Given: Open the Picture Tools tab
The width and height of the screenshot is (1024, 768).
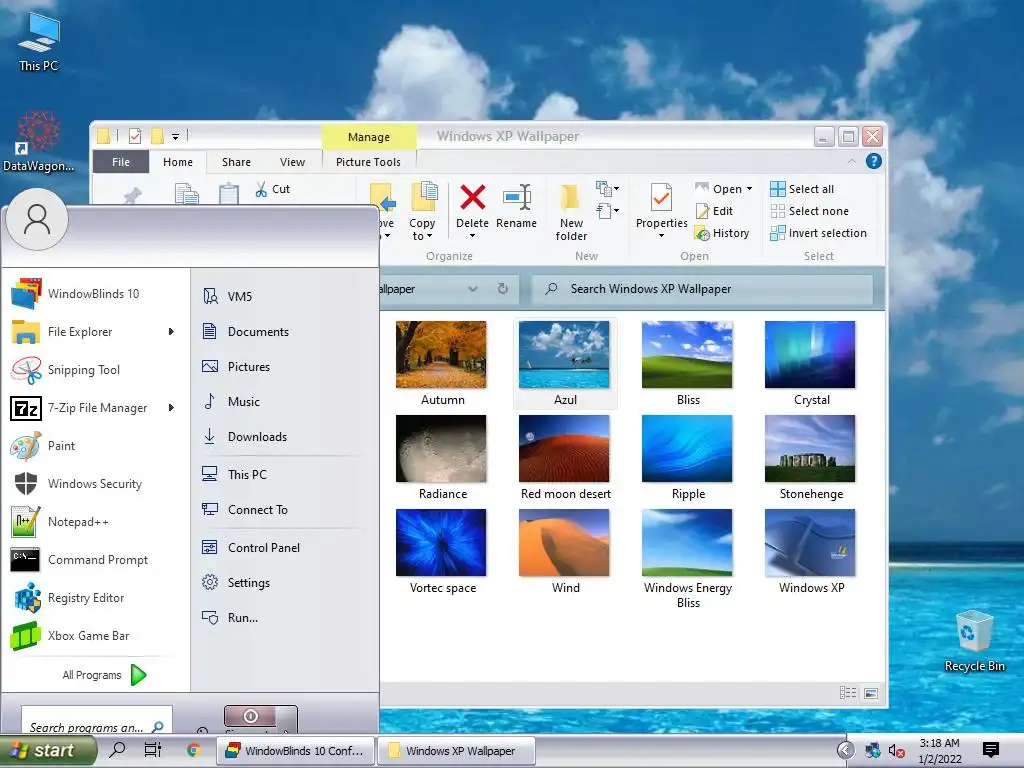Looking at the screenshot, I should [368, 162].
